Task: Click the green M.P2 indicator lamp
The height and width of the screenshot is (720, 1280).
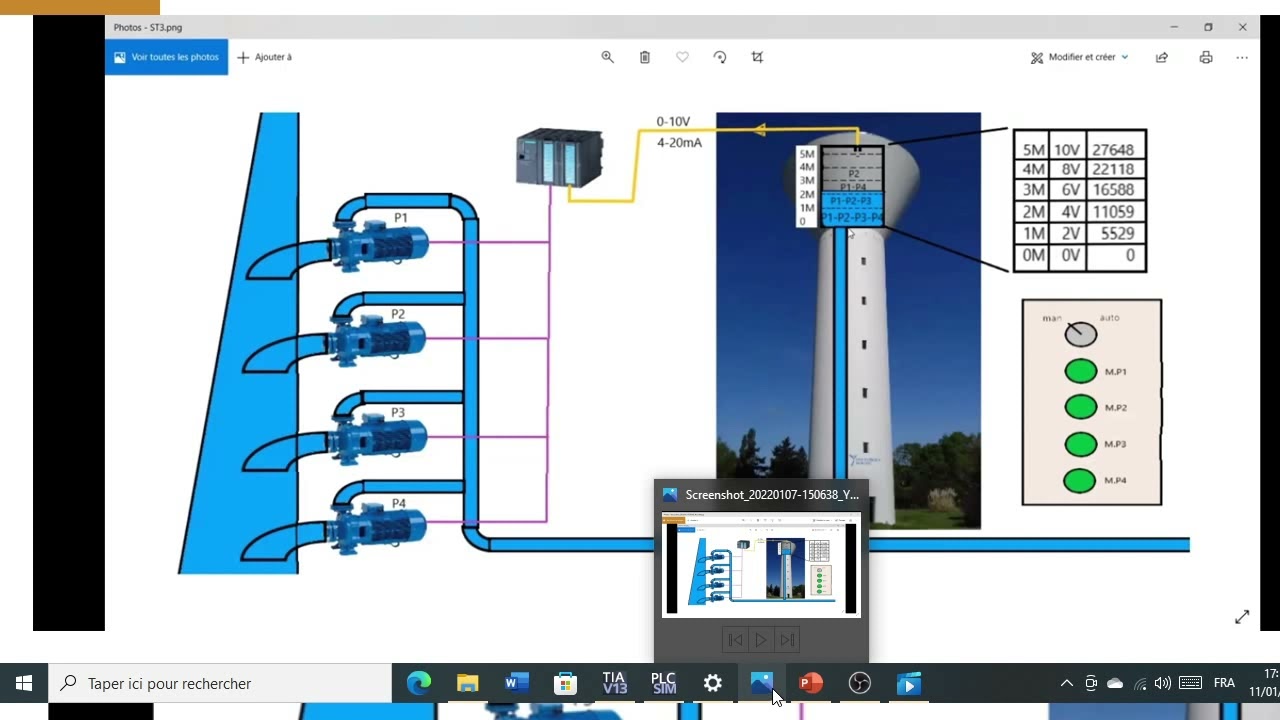Action: [x=1081, y=407]
